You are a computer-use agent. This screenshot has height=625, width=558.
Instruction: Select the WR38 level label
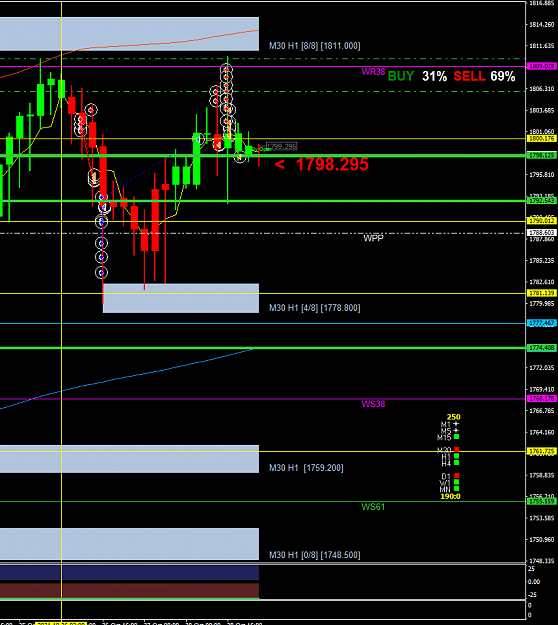point(373,72)
